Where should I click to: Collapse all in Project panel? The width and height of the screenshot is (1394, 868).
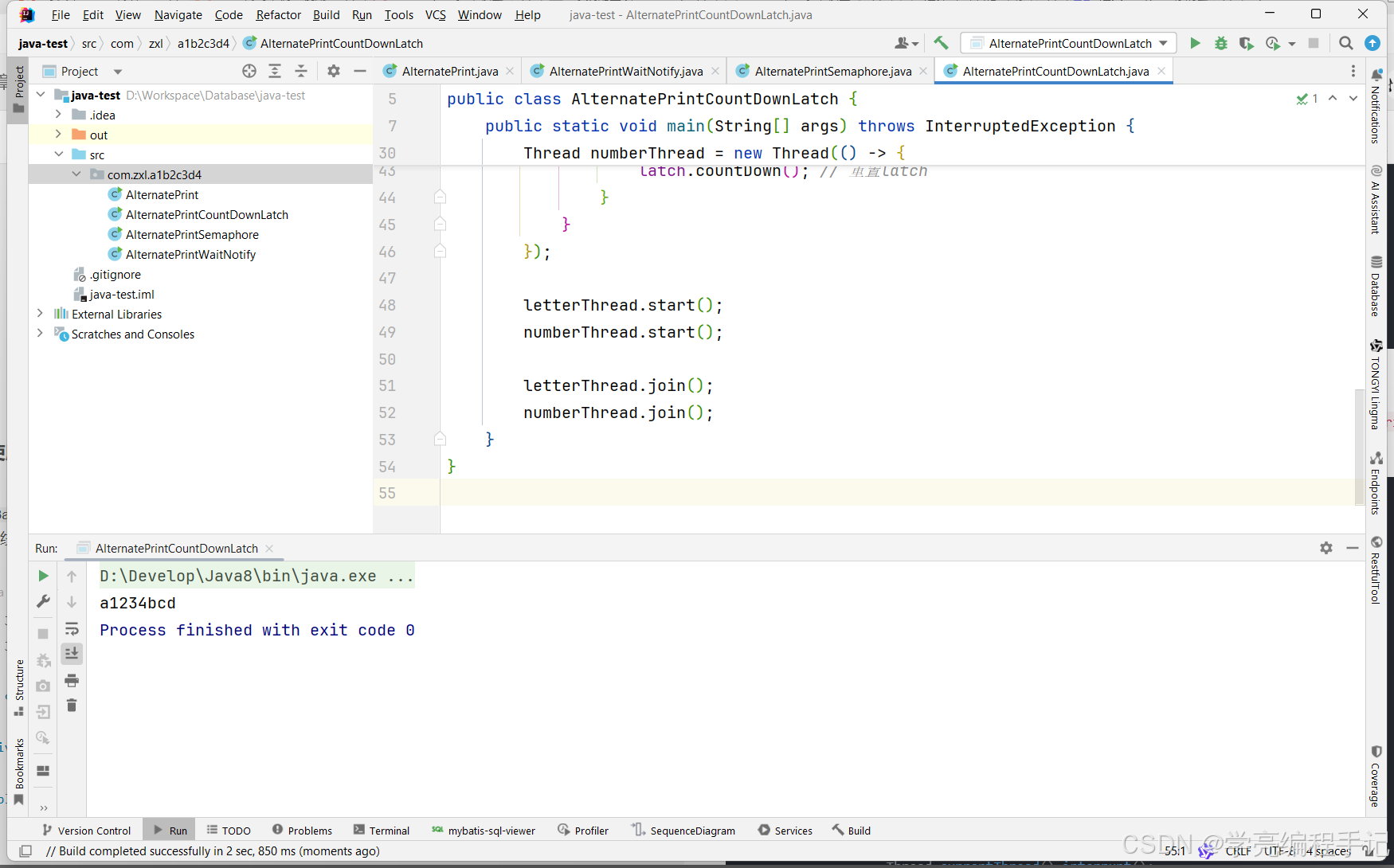(301, 71)
